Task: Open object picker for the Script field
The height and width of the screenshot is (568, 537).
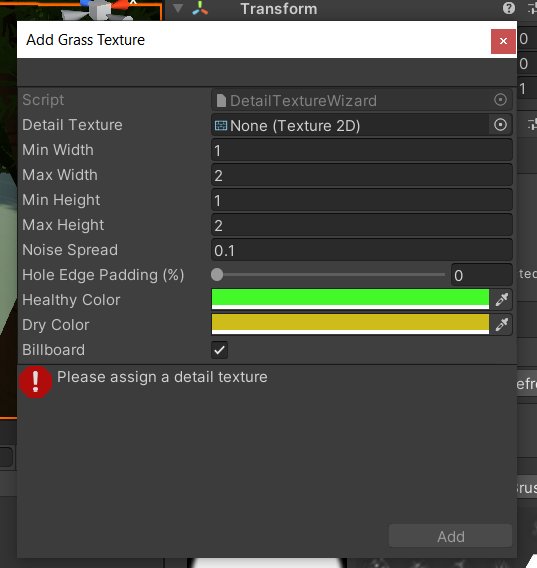Action: pyautogui.click(x=500, y=100)
